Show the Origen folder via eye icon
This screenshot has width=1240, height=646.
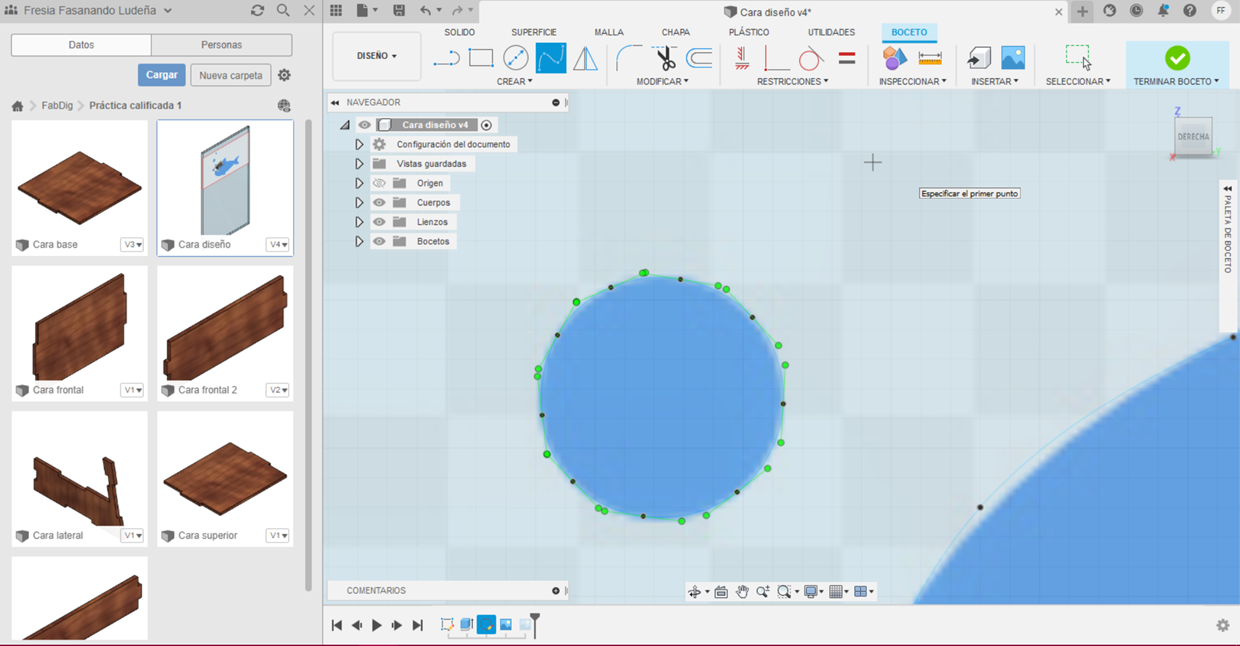pyautogui.click(x=379, y=184)
